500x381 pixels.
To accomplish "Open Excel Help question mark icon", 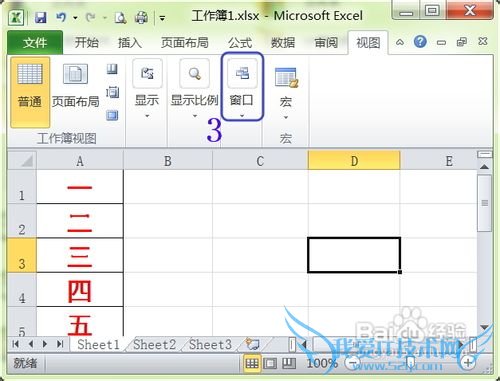I will tap(420, 42).
